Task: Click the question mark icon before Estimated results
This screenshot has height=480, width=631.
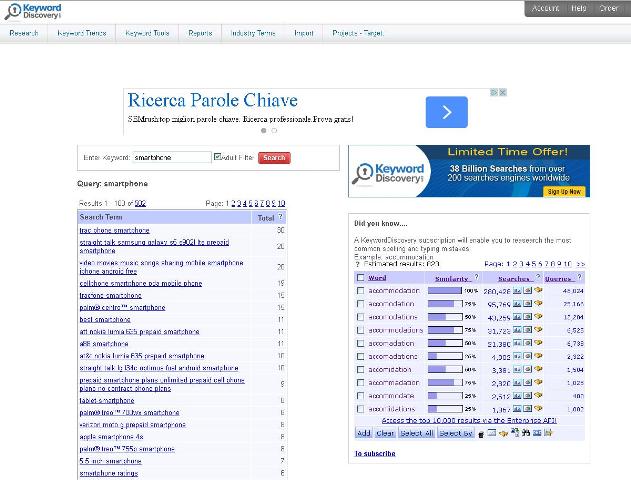Action: [x=357, y=264]
